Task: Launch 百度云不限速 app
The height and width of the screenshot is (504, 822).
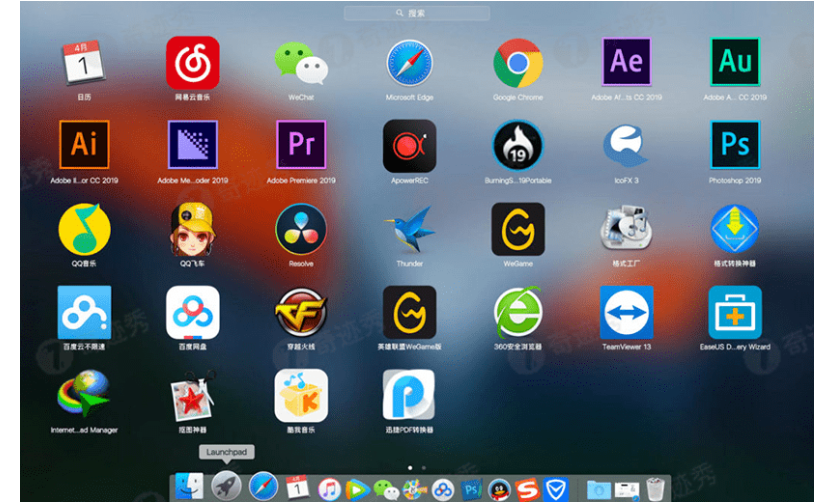Action: pyautogui.click(x=84, y=313)
